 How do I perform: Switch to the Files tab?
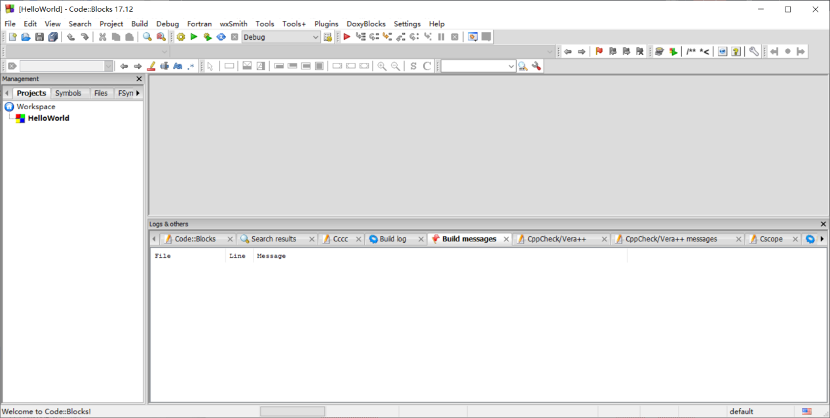101,93
